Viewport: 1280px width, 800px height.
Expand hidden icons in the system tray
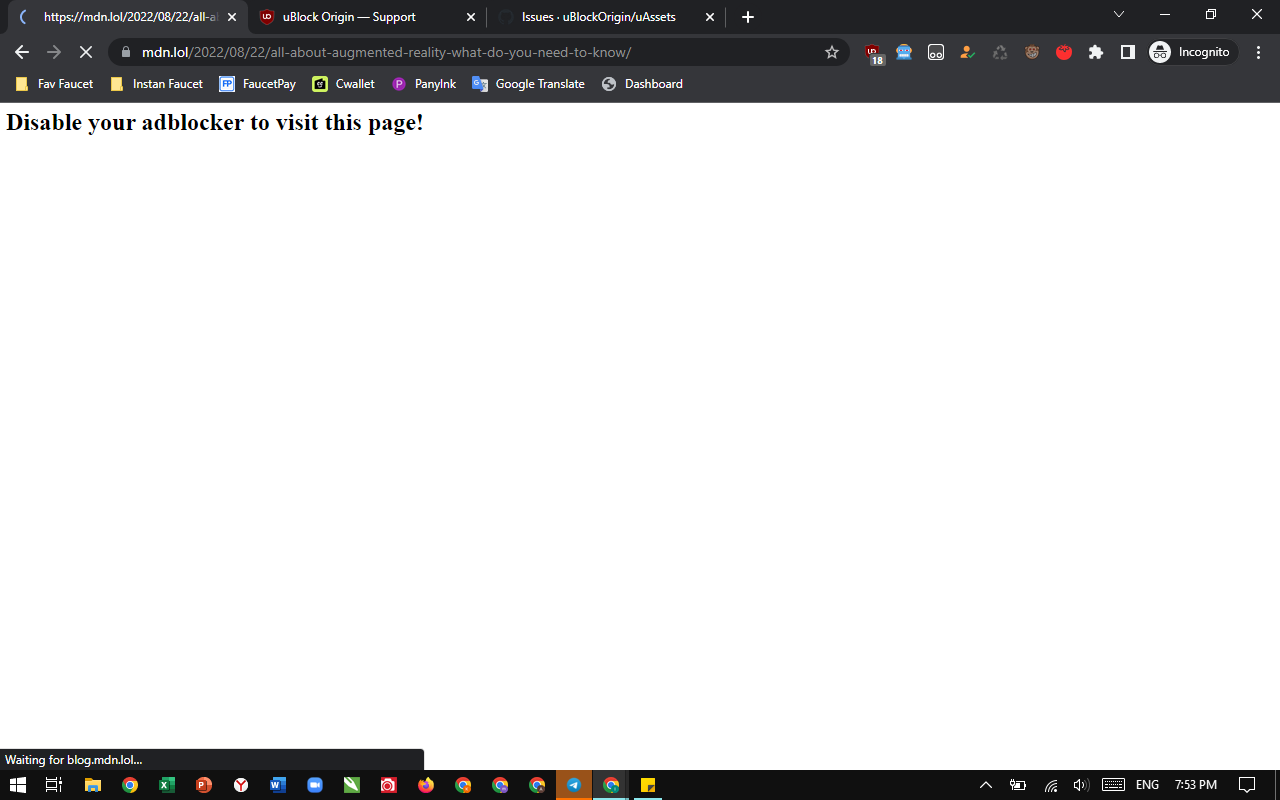pyautogui.click(x=985, y=784)
